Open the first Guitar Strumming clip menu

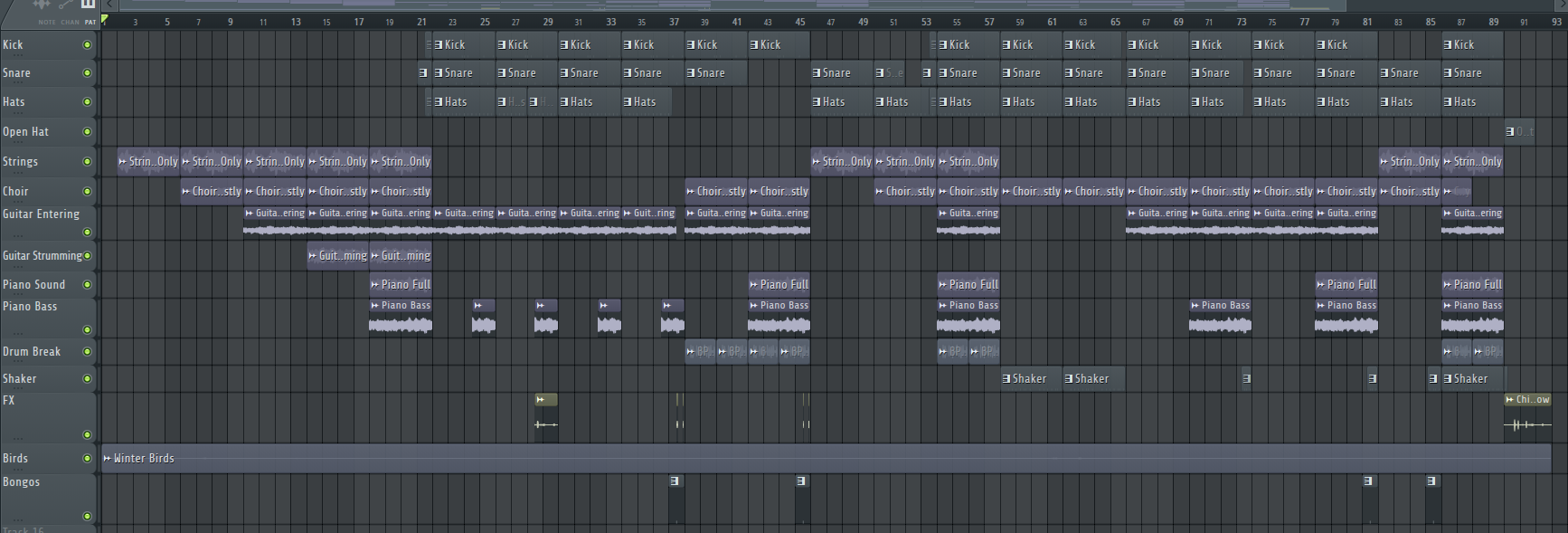coord(313,256)
